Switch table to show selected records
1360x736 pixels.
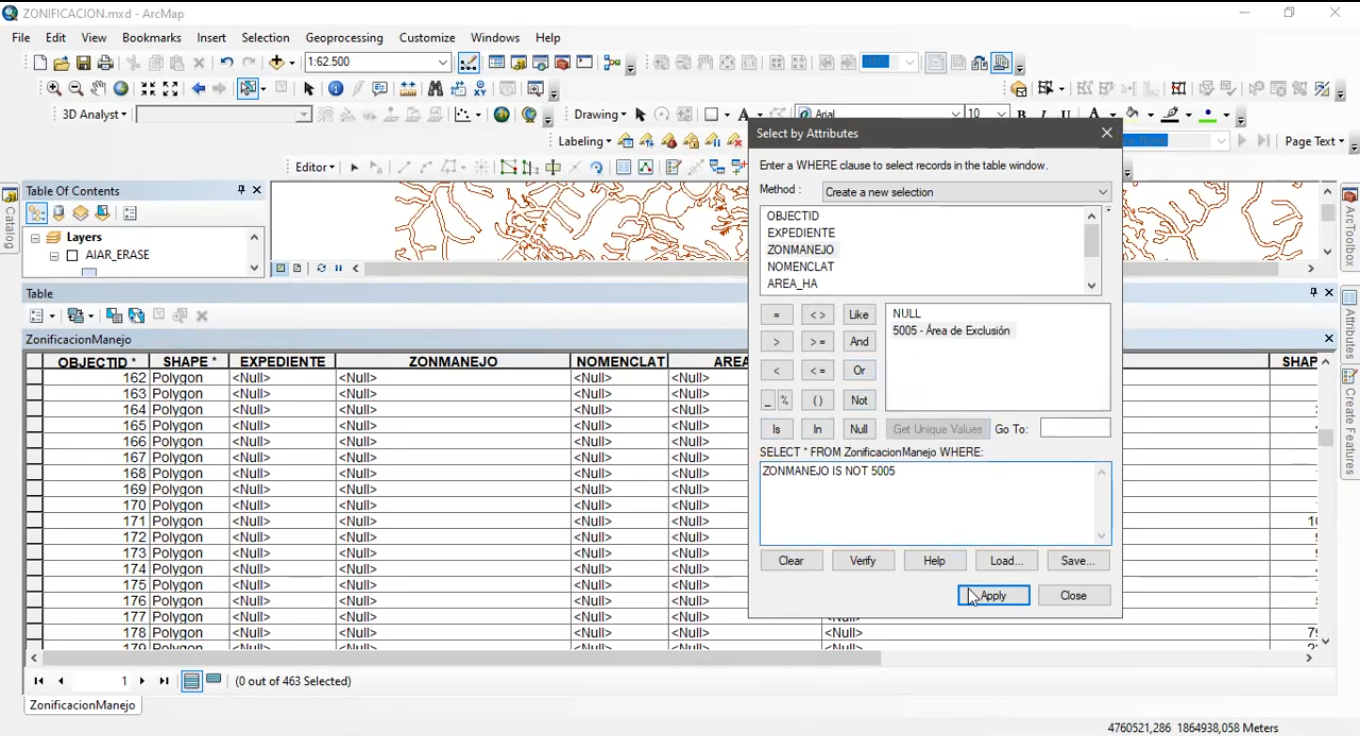pos(214,681)
